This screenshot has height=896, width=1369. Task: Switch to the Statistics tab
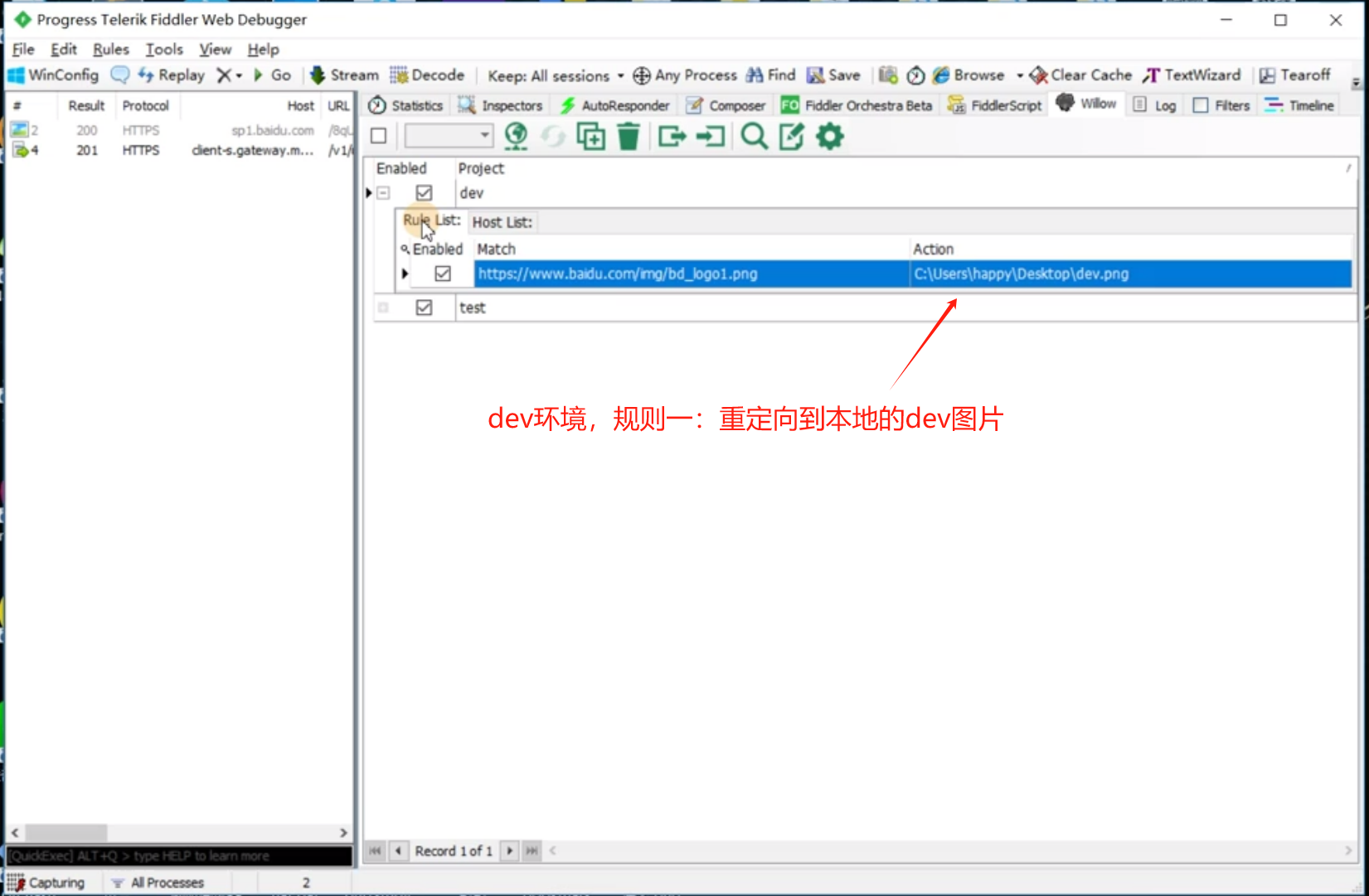[405, 105]
